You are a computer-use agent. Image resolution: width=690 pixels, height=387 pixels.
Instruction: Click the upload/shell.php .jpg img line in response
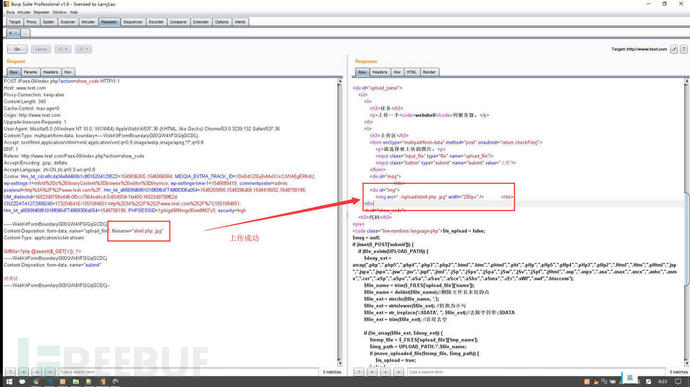point(429,197)
